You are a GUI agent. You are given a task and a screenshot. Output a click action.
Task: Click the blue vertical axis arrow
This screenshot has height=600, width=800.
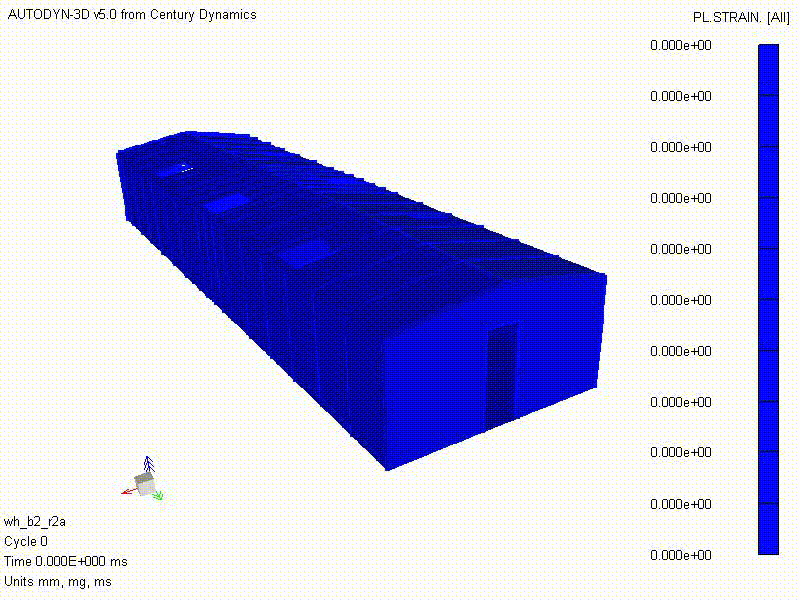tap(148, 464)
